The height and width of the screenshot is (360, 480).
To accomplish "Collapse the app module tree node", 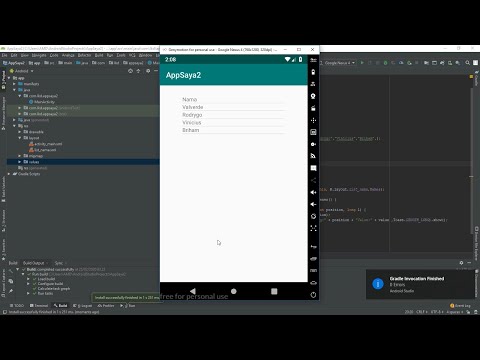I will click(x=9, y=78).
